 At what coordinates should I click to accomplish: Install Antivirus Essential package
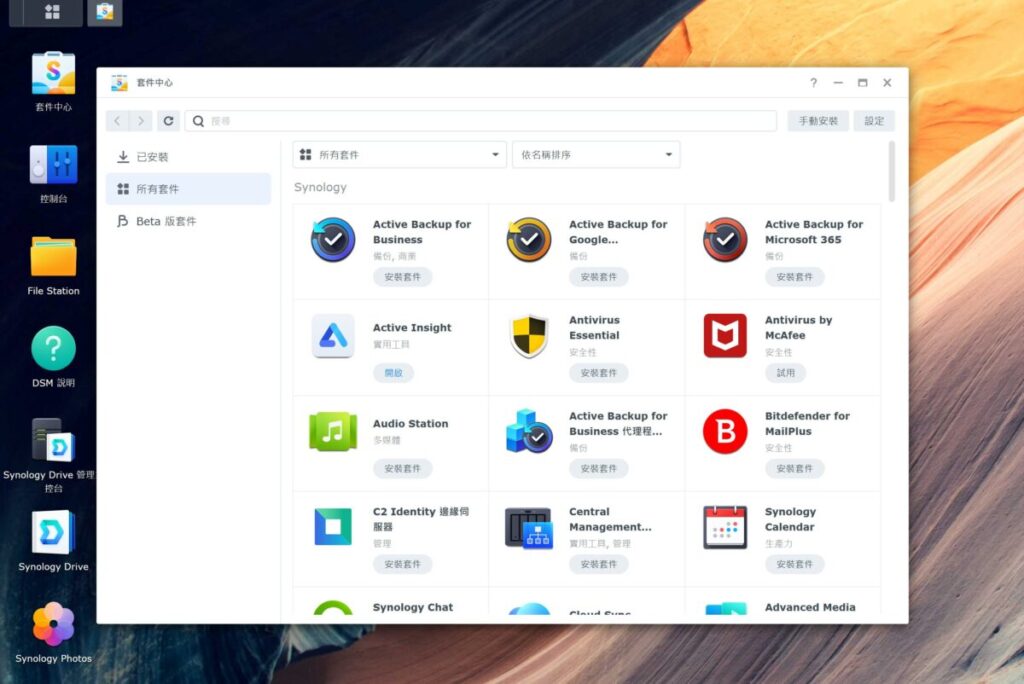(x=598, y=373)
